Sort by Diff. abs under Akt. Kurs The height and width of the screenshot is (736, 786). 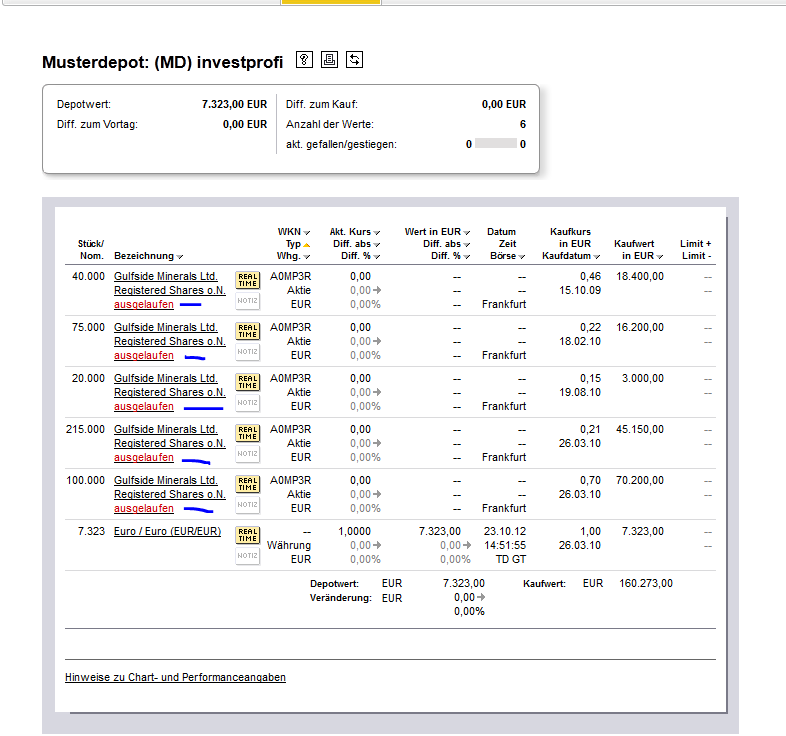point(376,245)
